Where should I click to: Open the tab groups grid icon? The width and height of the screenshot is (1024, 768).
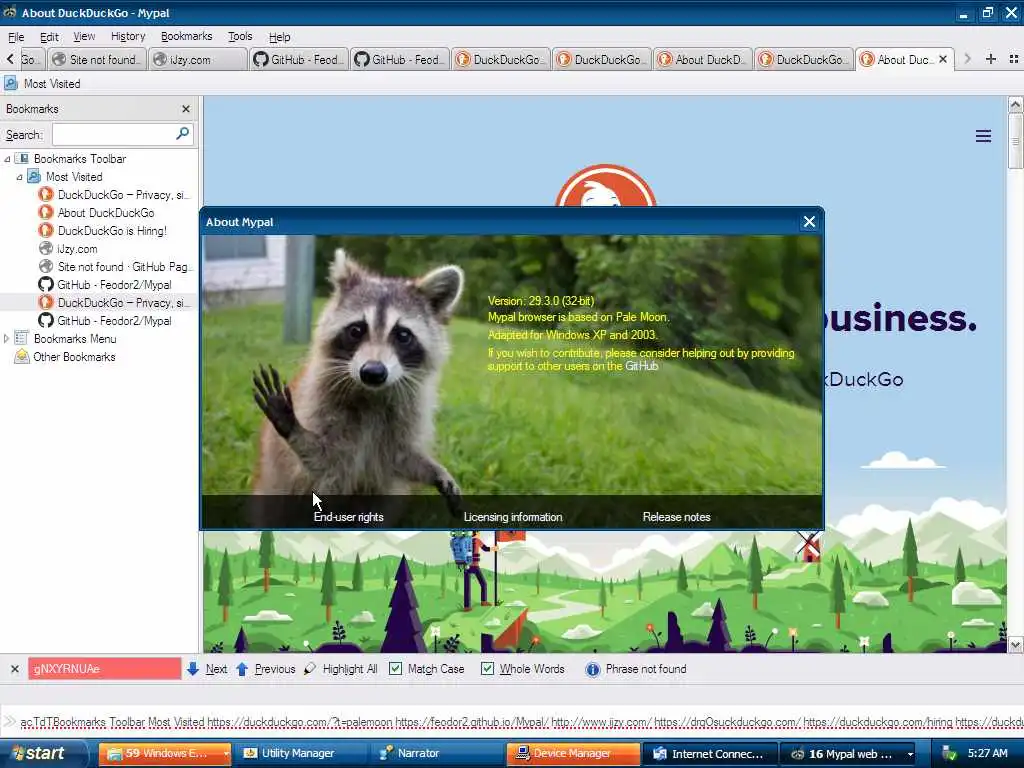click(1014, 59)
